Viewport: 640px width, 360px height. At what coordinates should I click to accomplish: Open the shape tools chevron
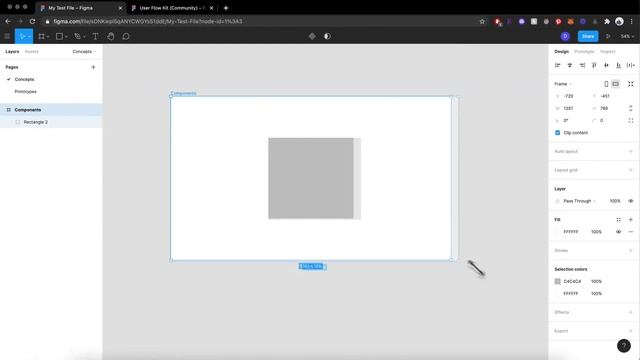point(66,37)
